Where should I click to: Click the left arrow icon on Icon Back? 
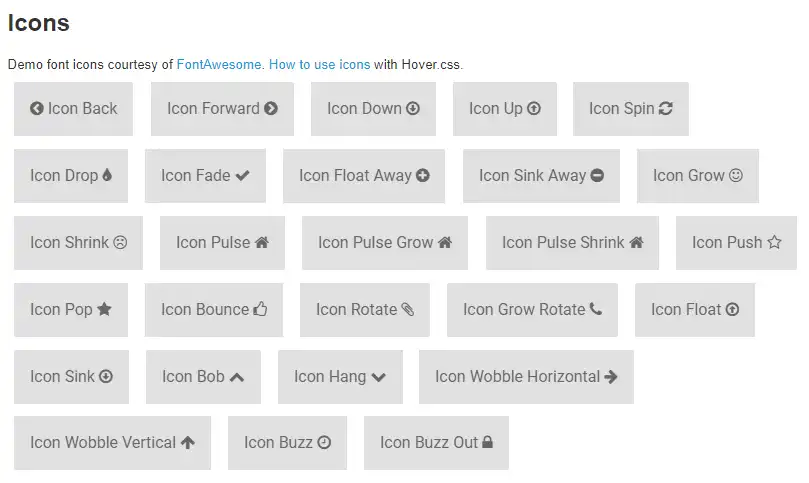point(37,109)
